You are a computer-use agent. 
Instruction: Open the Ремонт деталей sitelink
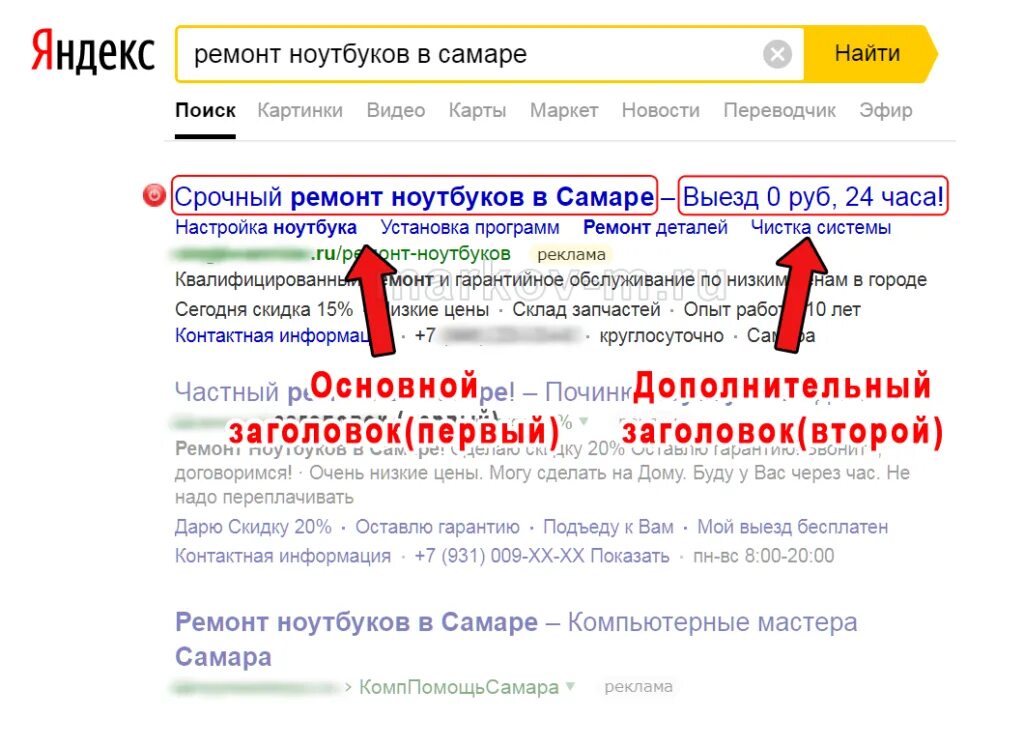[655, 227]
